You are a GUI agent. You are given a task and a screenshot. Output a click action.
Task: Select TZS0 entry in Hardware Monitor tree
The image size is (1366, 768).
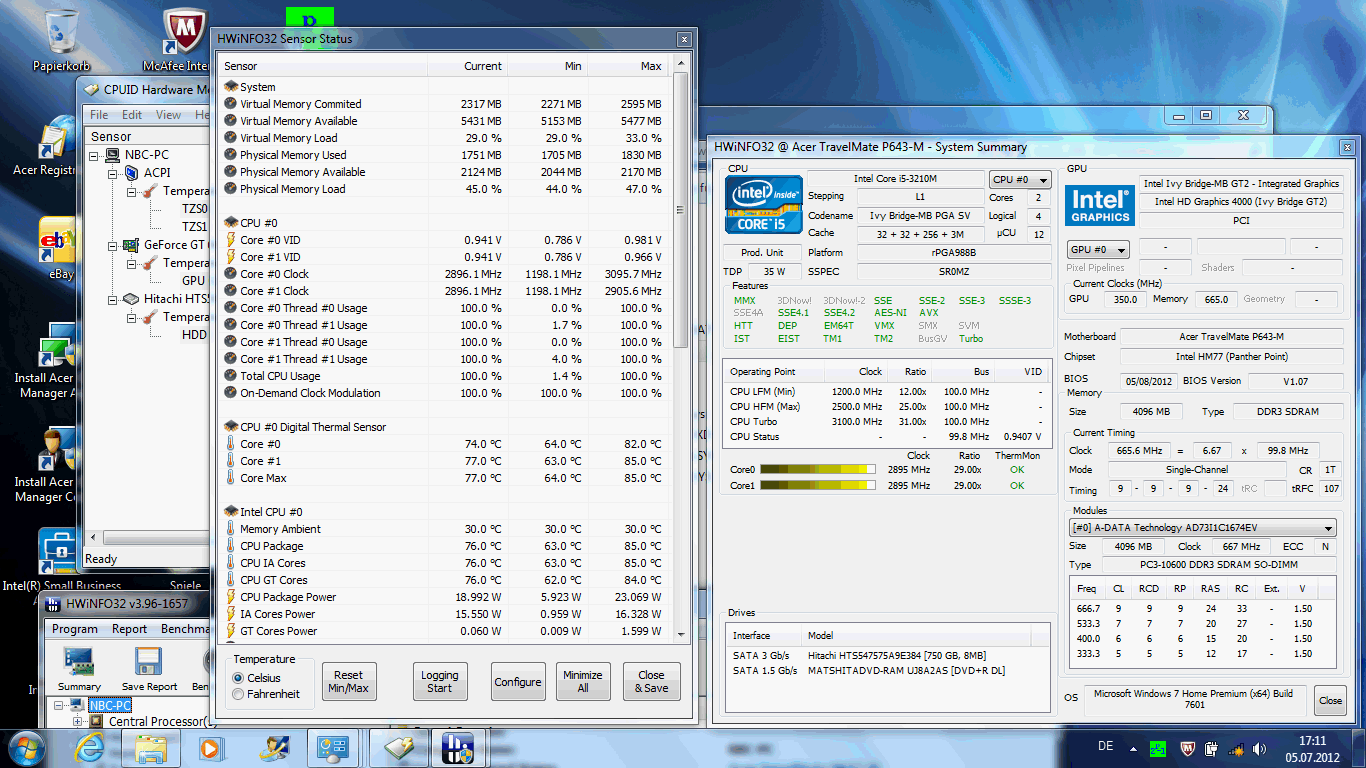pos(194,209)
